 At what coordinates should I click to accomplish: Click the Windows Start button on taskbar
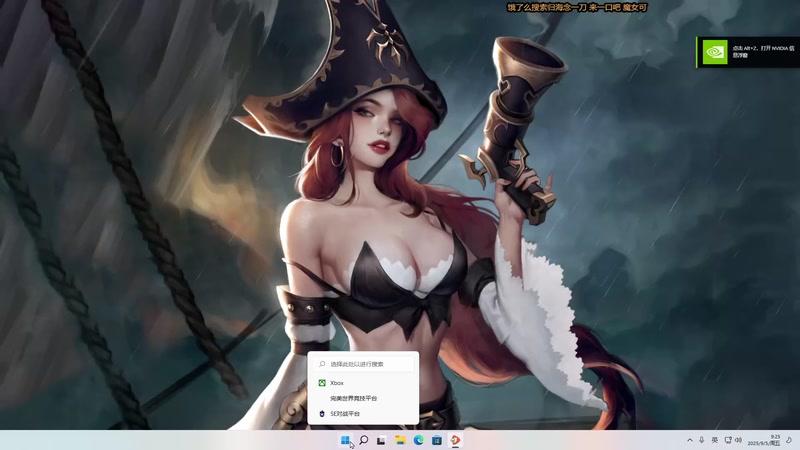coord(345,440)
